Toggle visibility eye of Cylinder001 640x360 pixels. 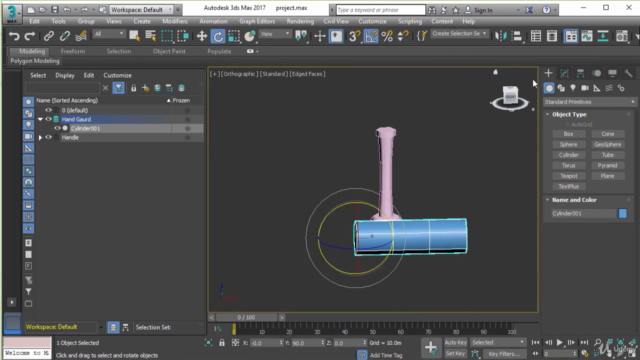(x=57, y=128)
